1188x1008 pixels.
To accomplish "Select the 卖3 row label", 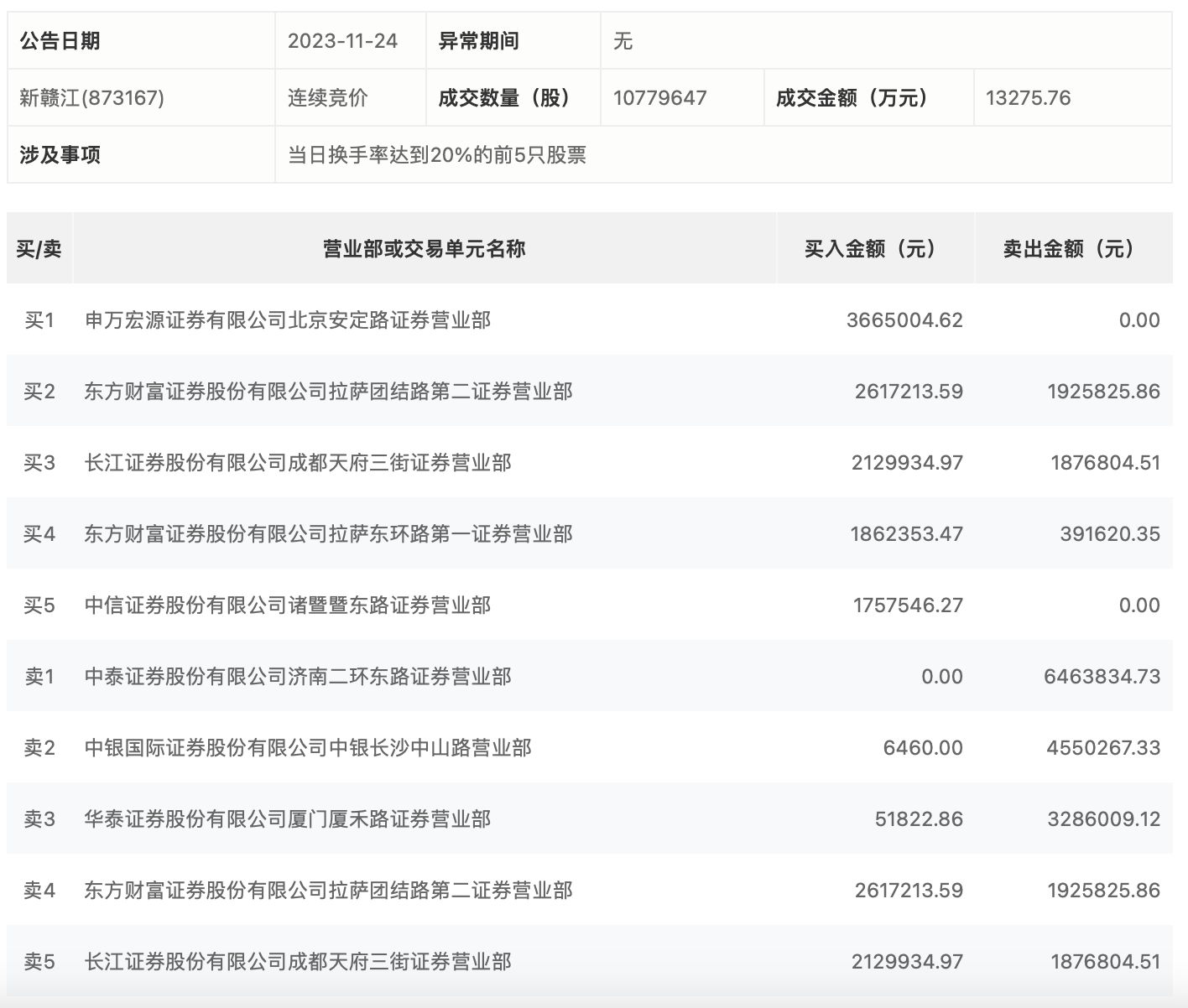I will [x=39, y=818].
